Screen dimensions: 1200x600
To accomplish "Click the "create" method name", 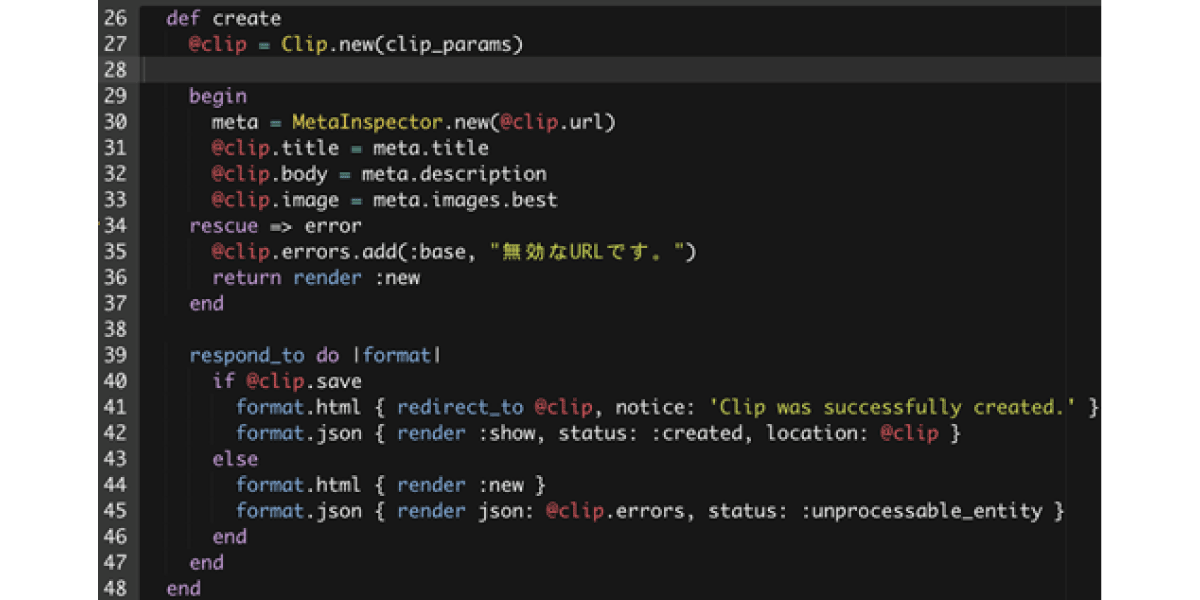I will [x=247, y=19].
